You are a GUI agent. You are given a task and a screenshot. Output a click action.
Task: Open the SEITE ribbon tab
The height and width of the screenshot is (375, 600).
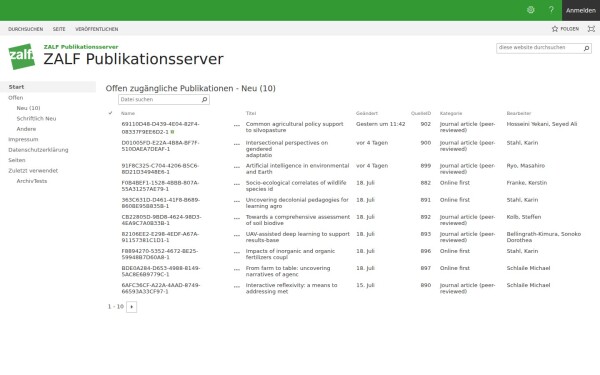point(59,29)
